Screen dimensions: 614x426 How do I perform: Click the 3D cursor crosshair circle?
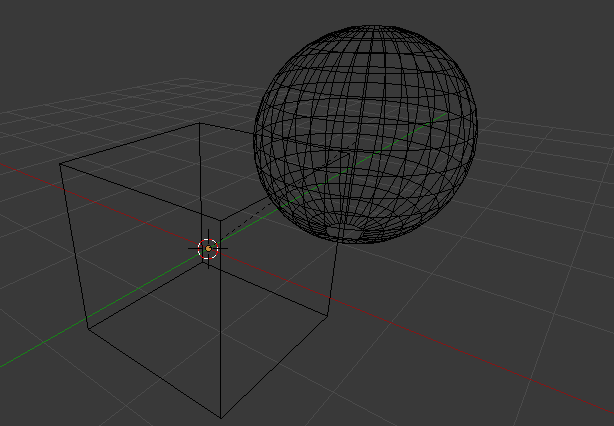tap(208, 249)
